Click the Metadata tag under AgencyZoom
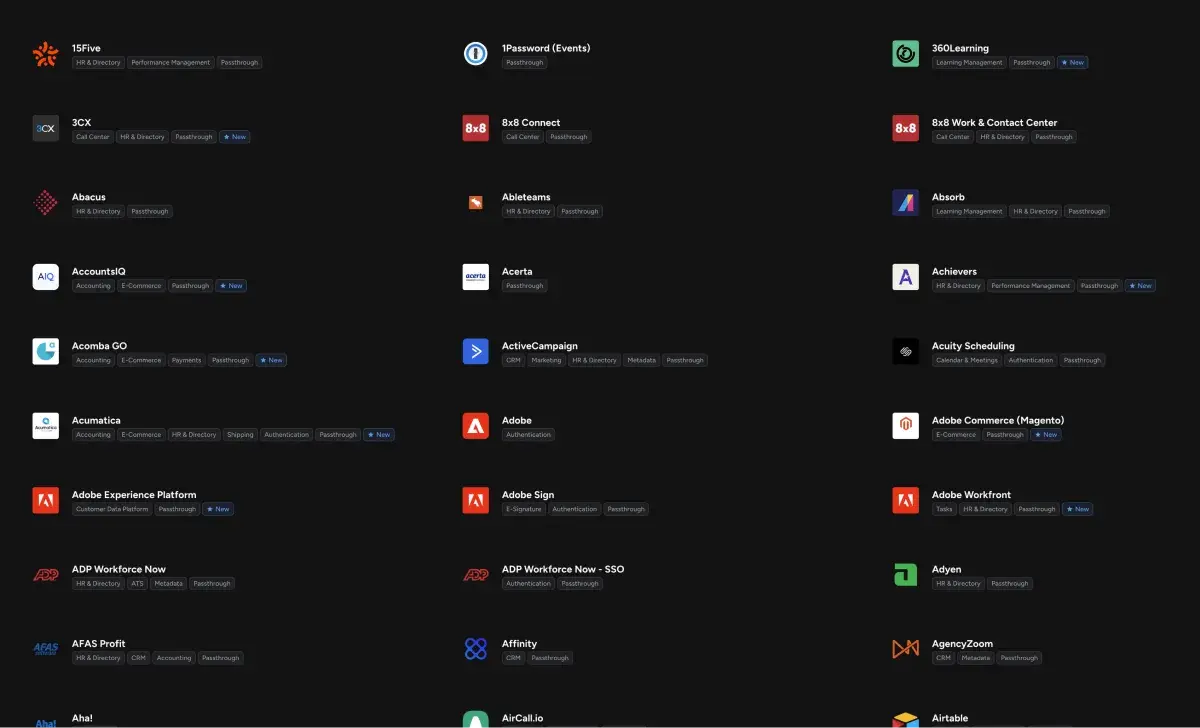 [976, 658]
